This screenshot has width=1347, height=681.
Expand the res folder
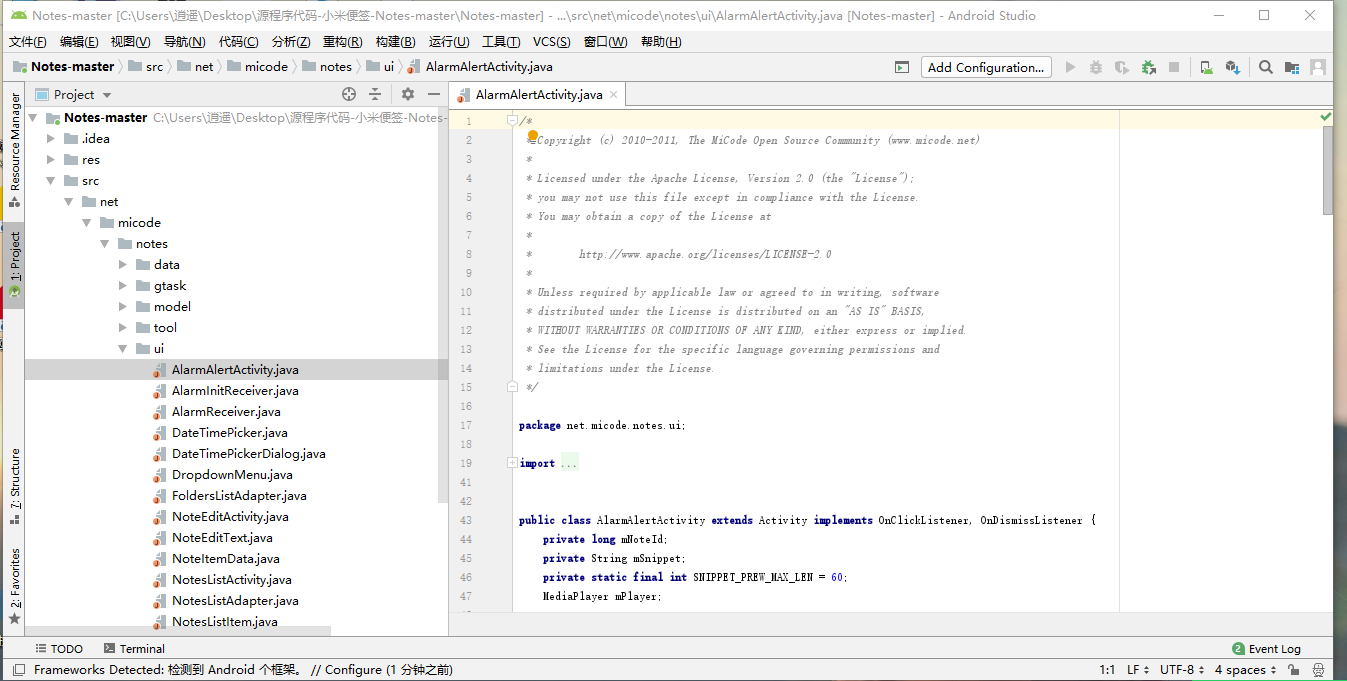click(x=51, y=159)
